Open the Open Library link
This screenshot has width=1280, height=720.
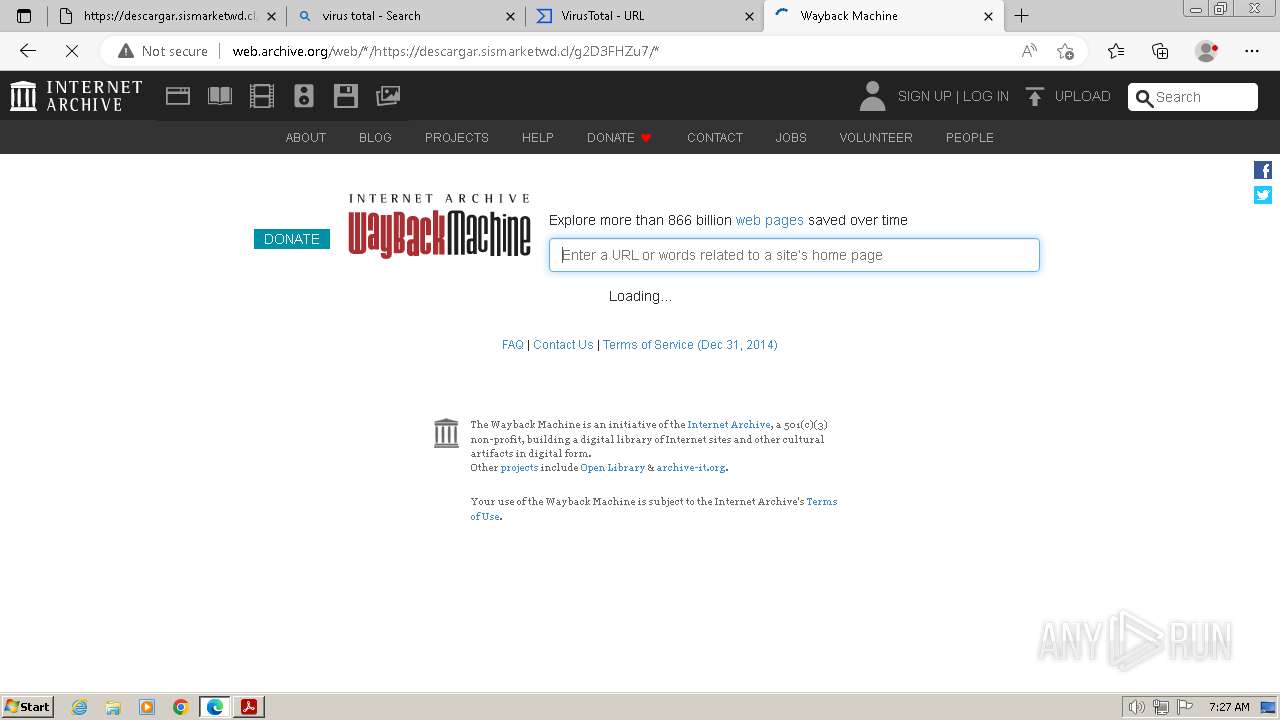click(613, 468)
